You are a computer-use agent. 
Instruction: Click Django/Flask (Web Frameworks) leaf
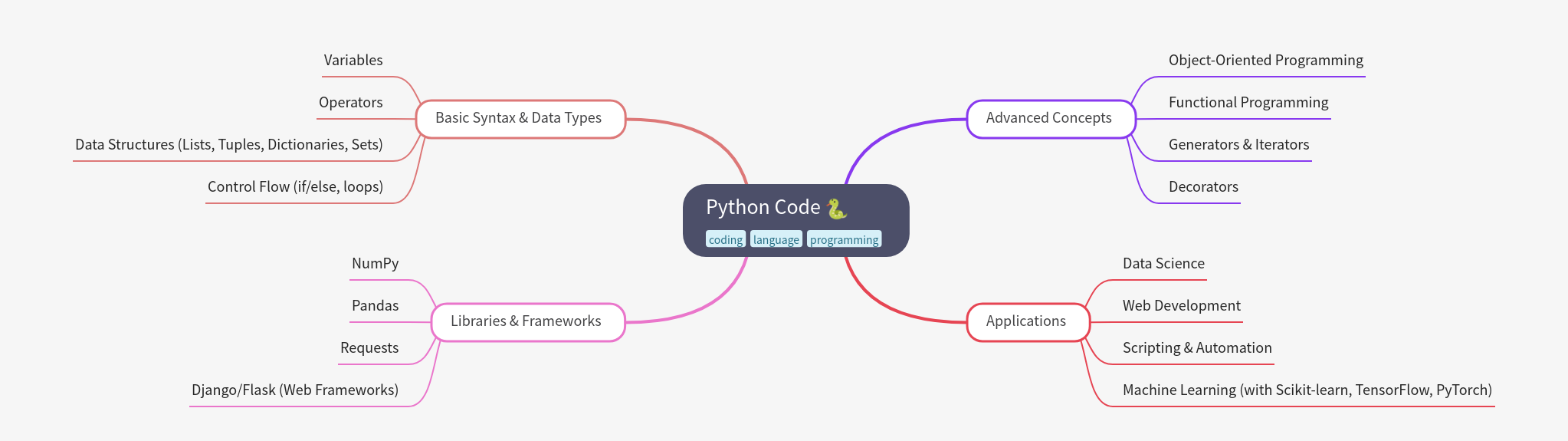pos(295,390)
